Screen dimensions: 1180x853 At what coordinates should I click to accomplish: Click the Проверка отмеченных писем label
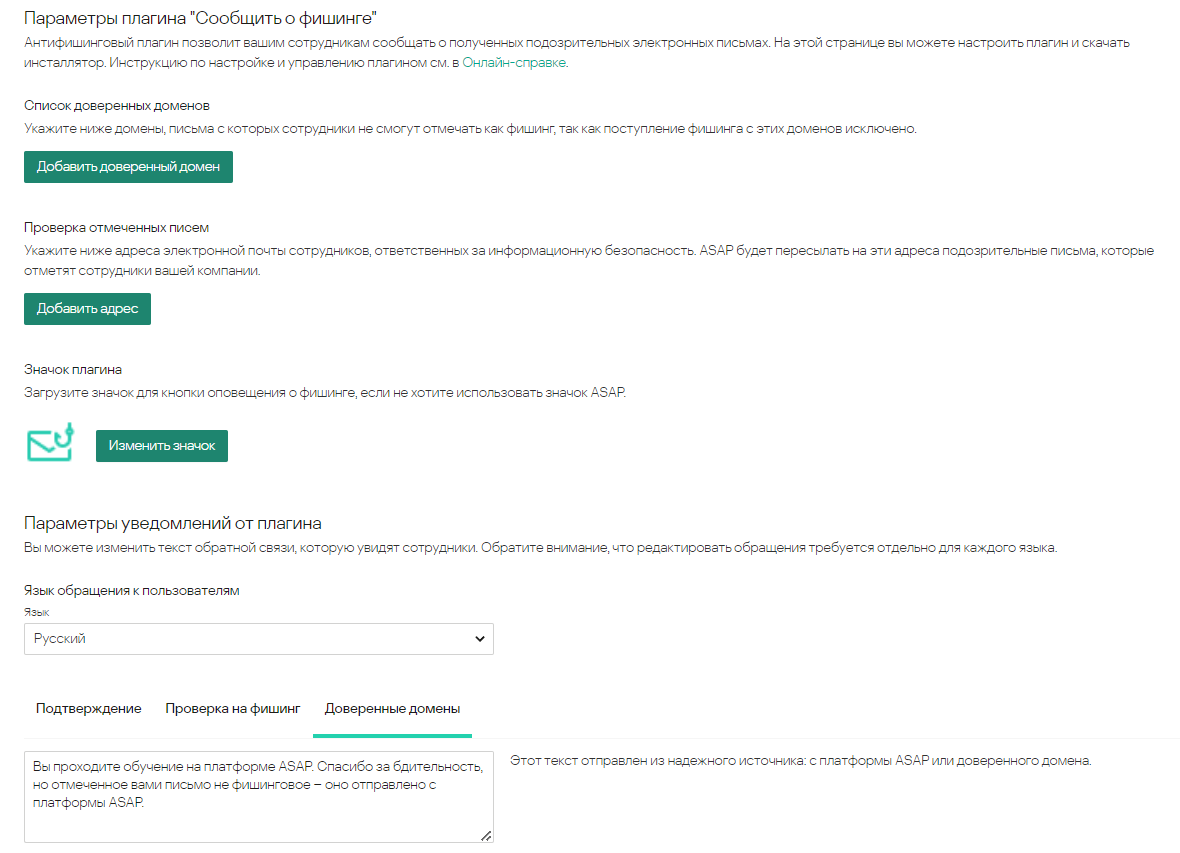(116, 227)
